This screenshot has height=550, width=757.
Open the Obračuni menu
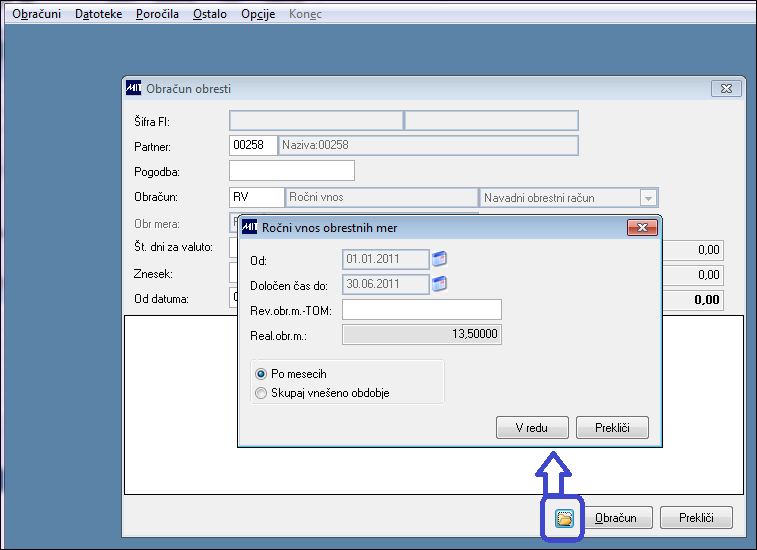tap(37, 14)
